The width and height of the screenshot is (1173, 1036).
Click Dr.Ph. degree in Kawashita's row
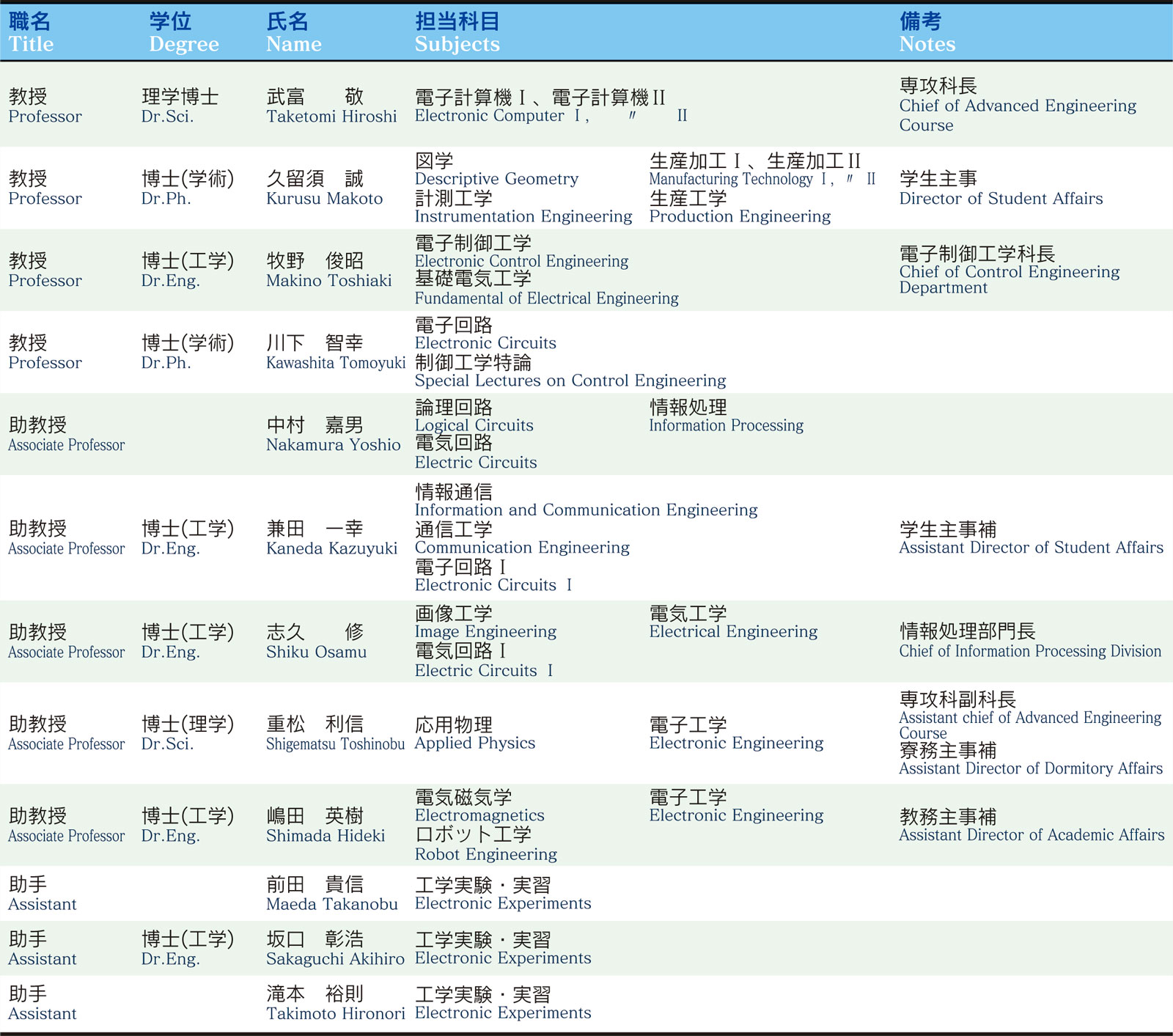click(x=166, y=363)
